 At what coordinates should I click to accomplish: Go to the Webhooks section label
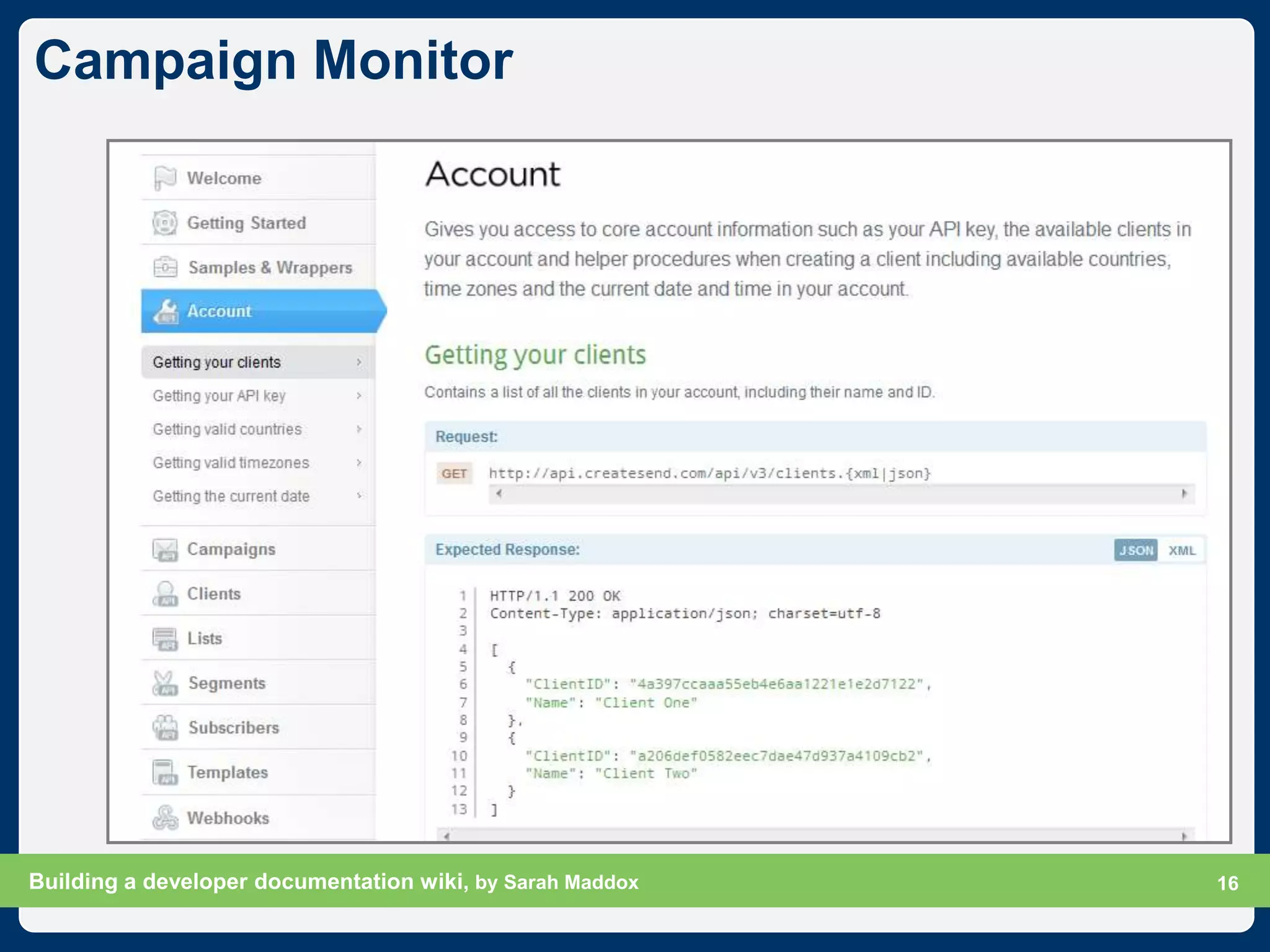[228, 818]
